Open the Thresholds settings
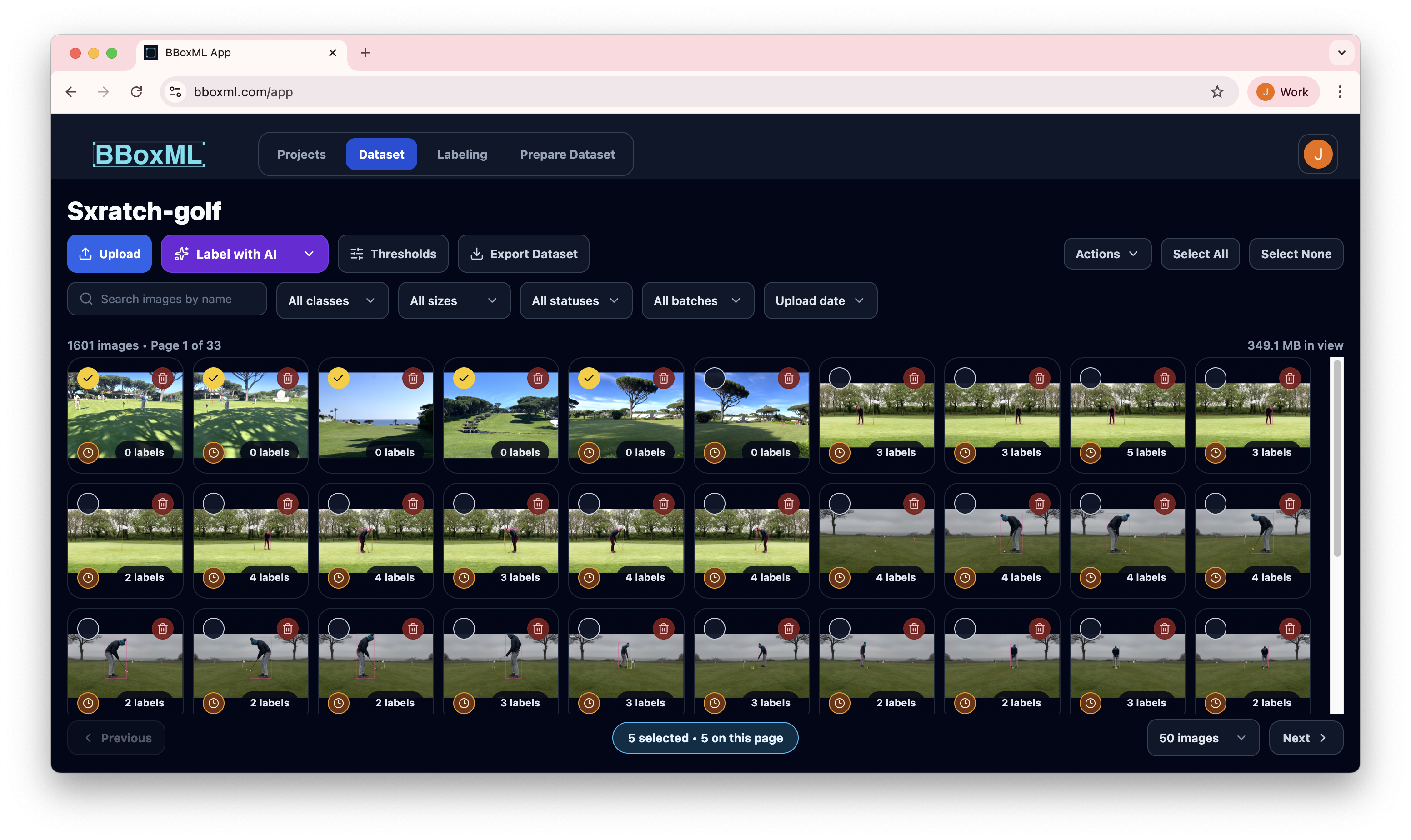Image resolution: width=1411 pixels, height=840 pixels. point(393,254)
